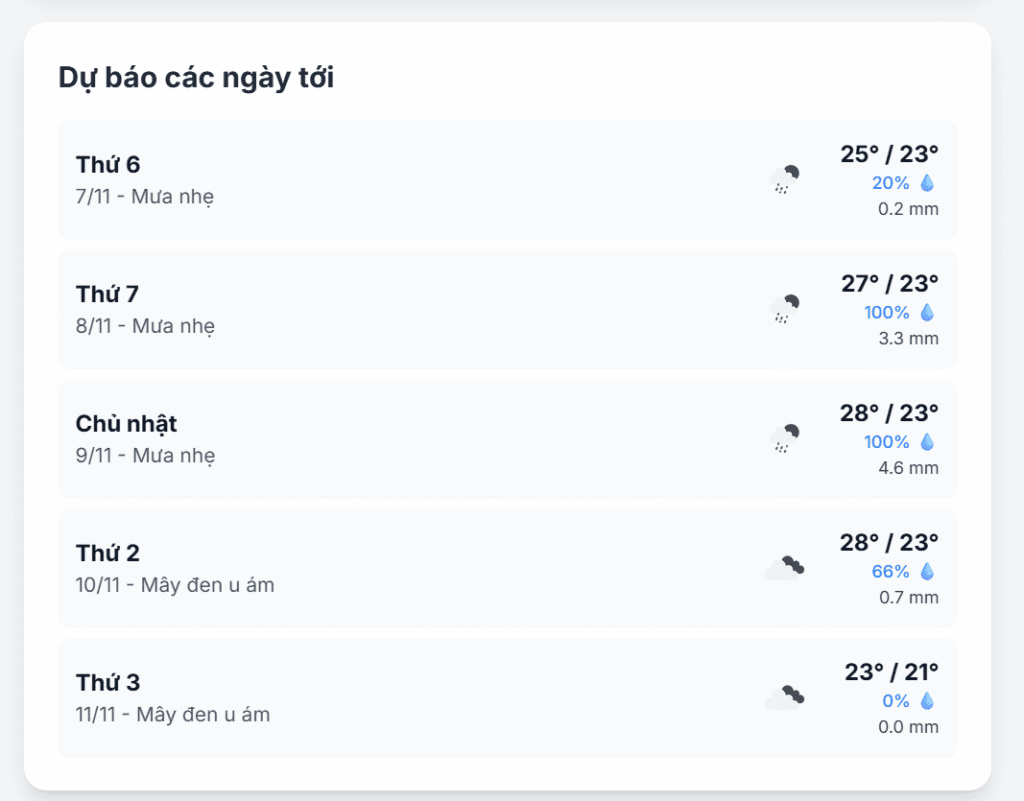Click the water droplet next to 20%
Viewport: 1024px width, 801px height.
tap(927, 183)
